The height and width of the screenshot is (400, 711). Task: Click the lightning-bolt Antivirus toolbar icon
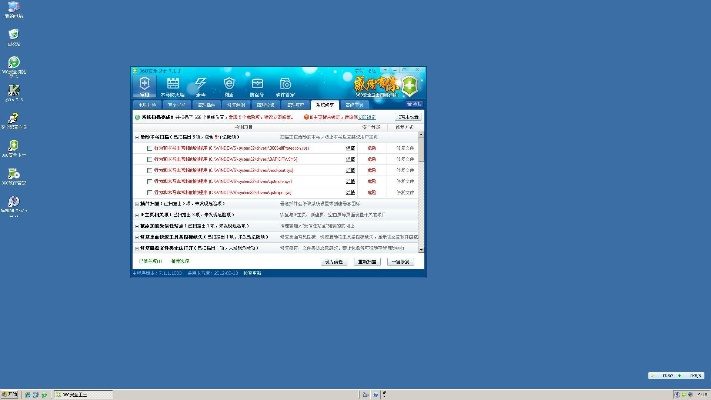pyautogui.click(x=200, y=85)
